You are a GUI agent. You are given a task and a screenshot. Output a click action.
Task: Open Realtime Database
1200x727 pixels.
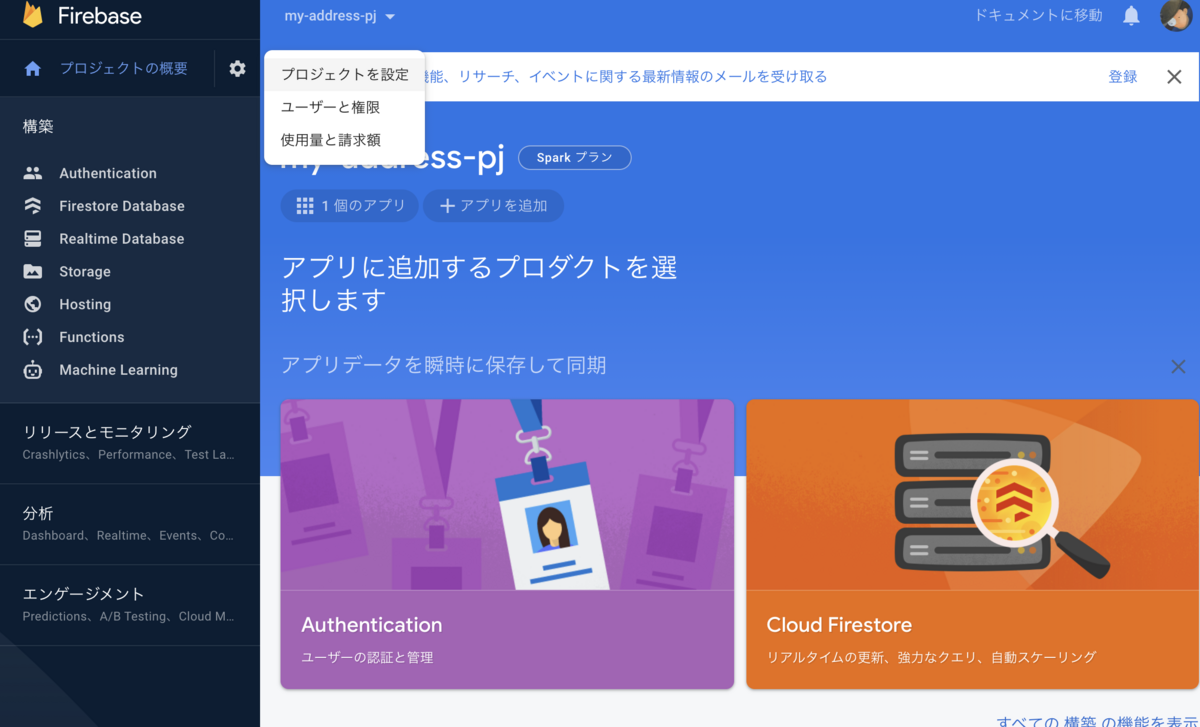[120, 238]
